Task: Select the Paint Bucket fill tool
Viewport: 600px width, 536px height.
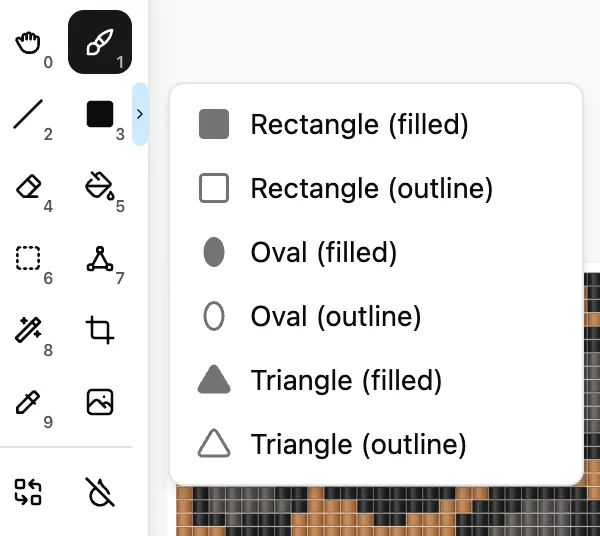Action: (x=100, y=186)
